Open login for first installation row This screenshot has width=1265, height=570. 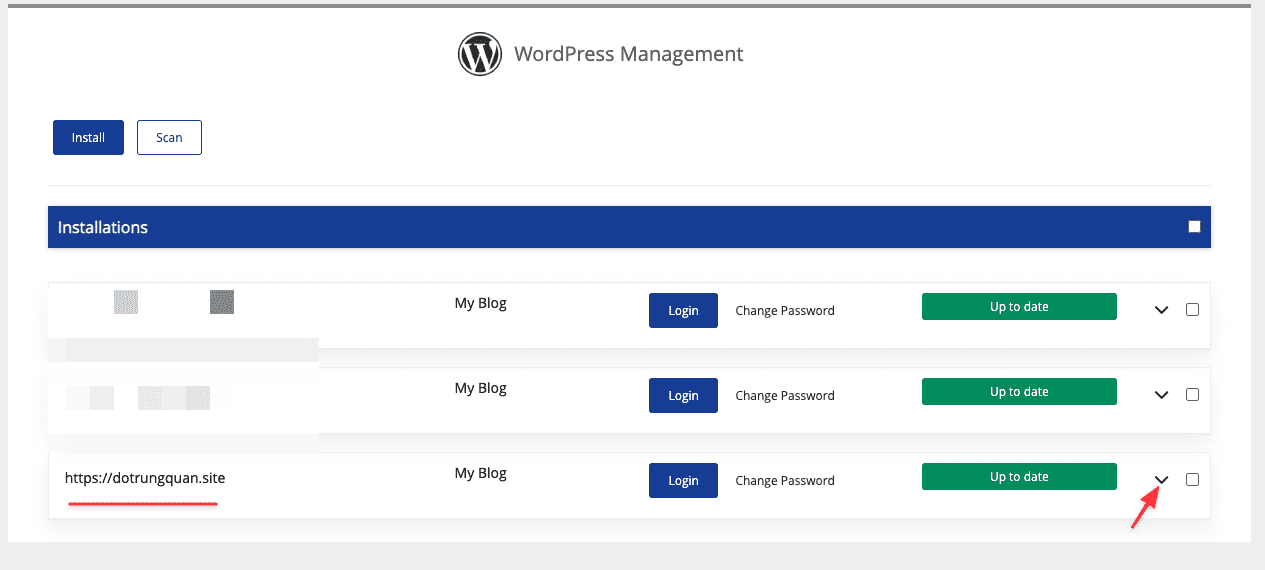coord(683,310)
